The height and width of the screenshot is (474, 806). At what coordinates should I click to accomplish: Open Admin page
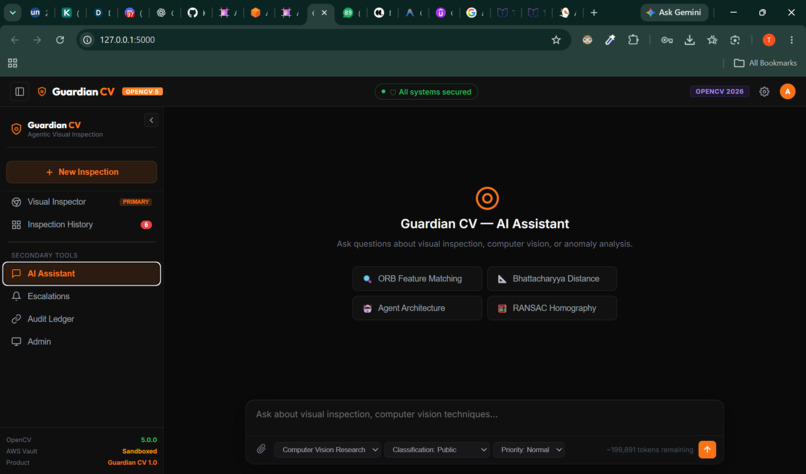click(81, 341)
